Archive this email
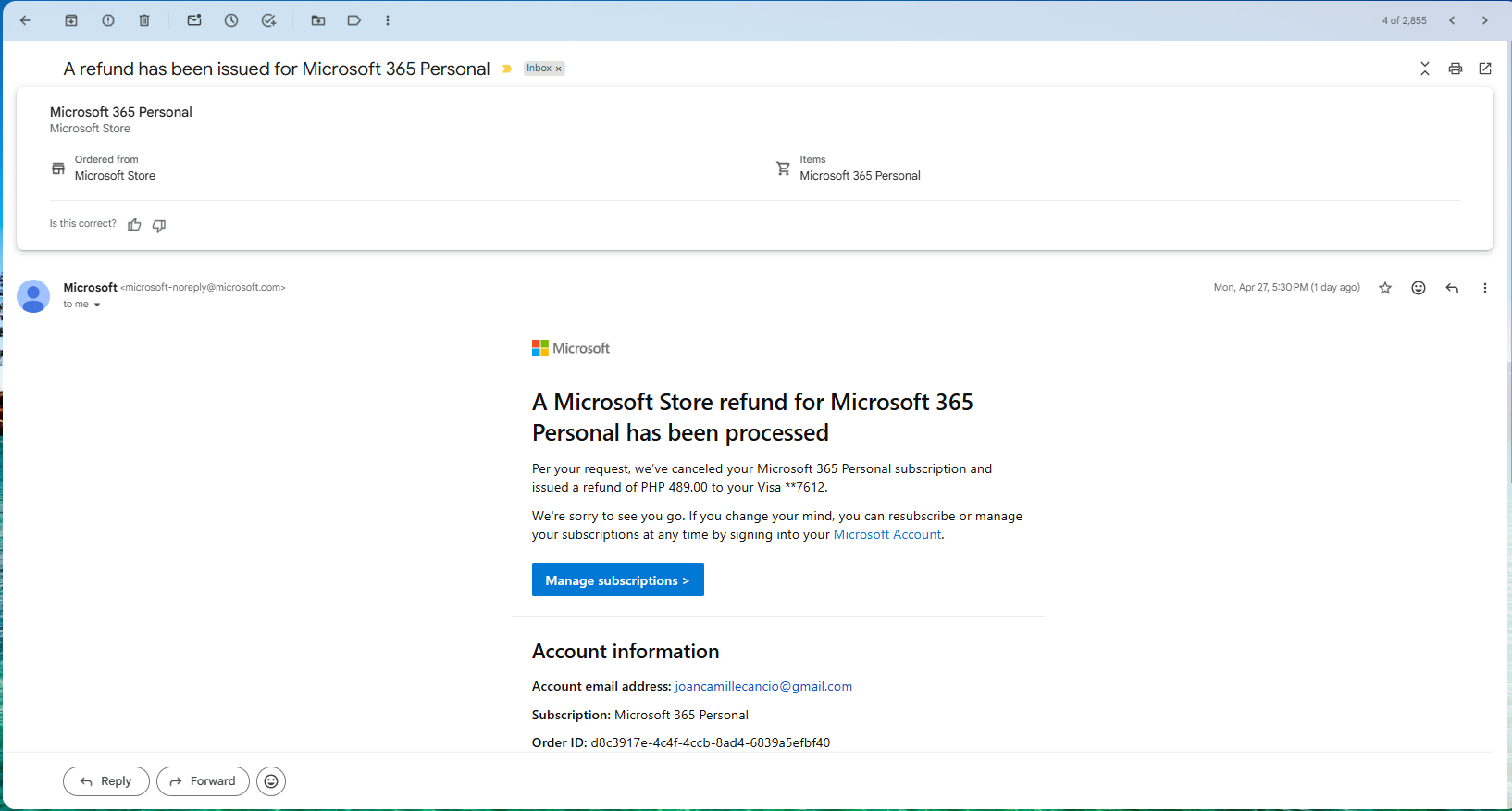This screenshot has width=1512, height=811. (71, 20)
